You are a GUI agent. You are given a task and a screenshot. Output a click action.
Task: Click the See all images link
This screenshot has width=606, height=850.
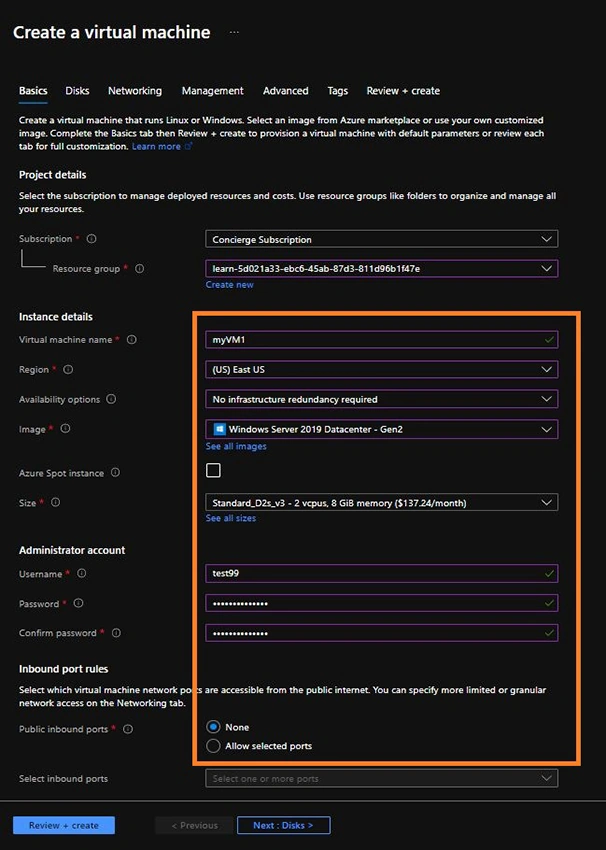tap(236, 446)
